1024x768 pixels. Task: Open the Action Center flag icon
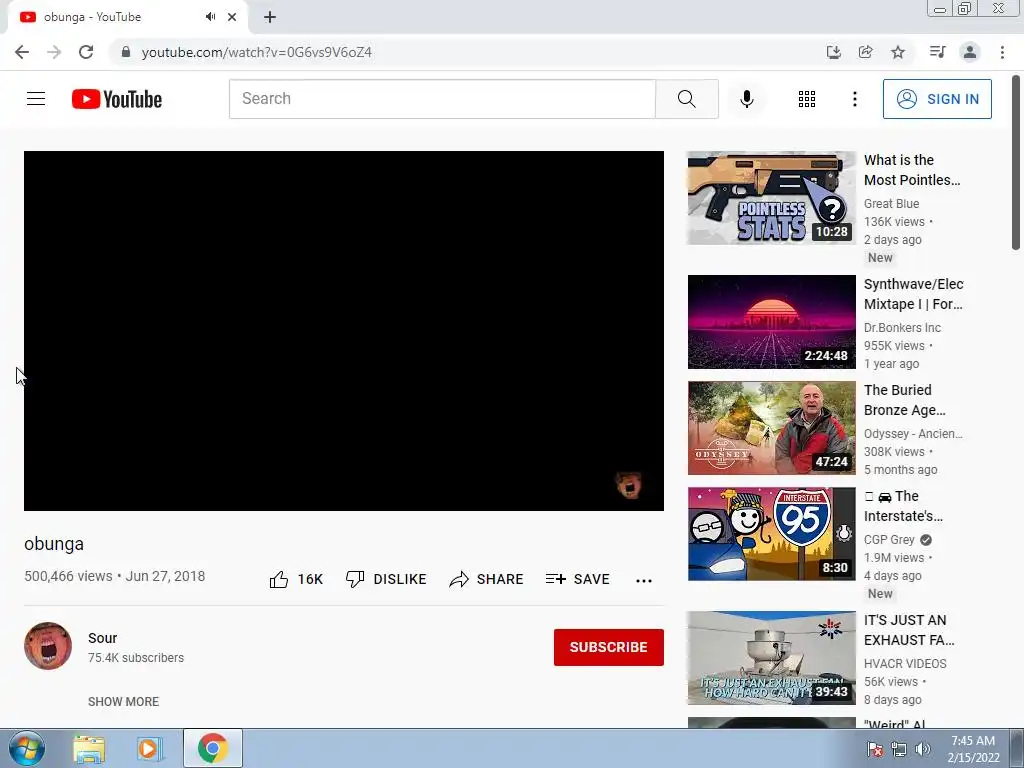[x=874, y=749]
